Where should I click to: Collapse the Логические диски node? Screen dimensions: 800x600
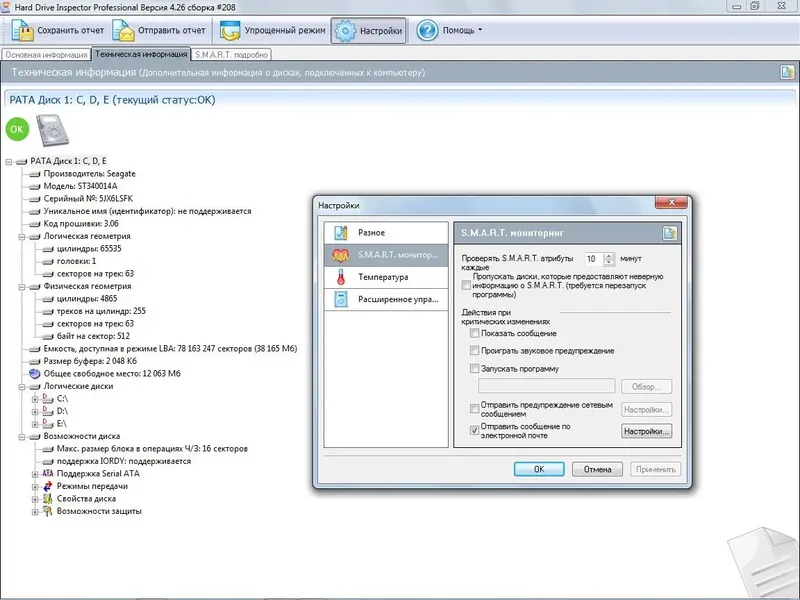point(22,387)
